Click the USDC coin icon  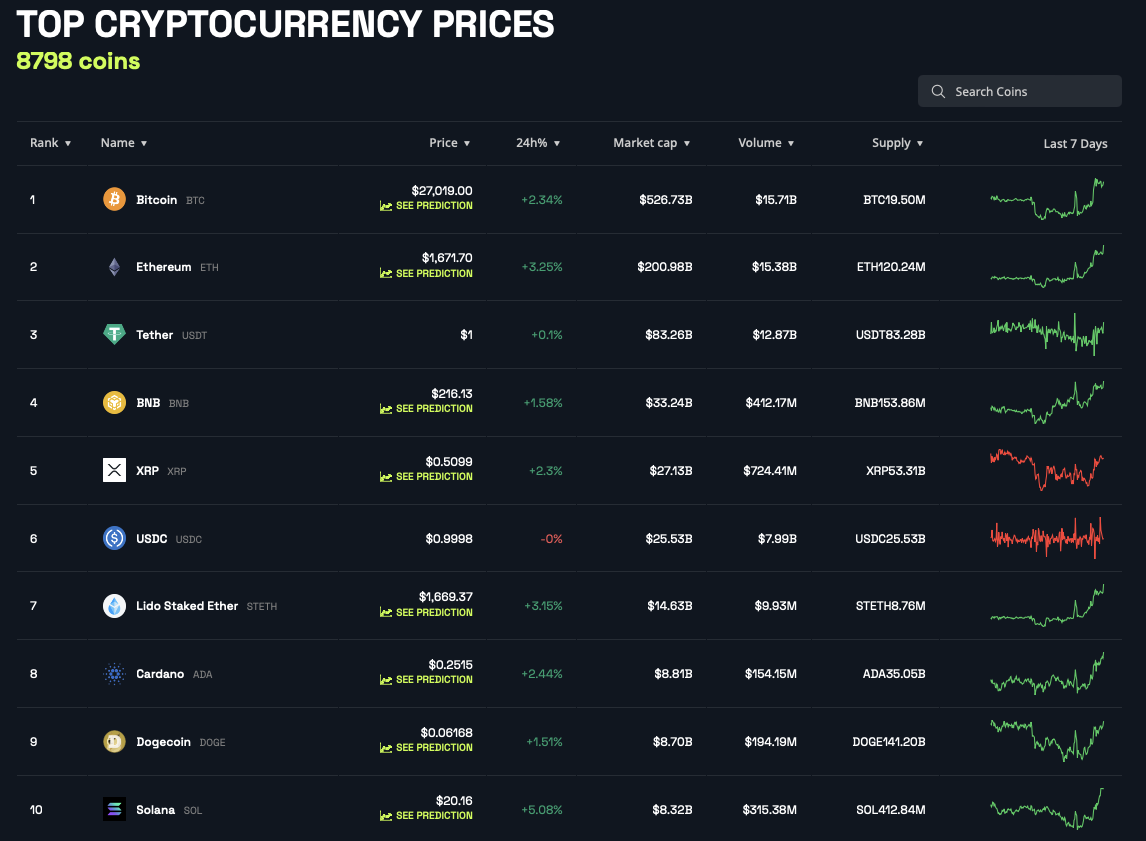114,538
